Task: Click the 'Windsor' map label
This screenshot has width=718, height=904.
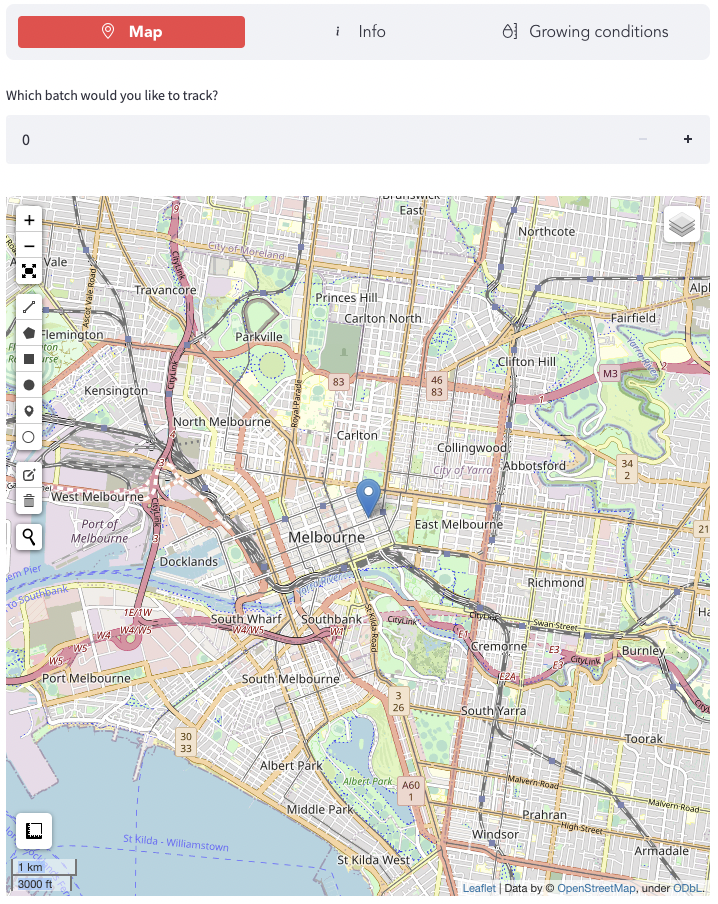Action: click(495, 835)
